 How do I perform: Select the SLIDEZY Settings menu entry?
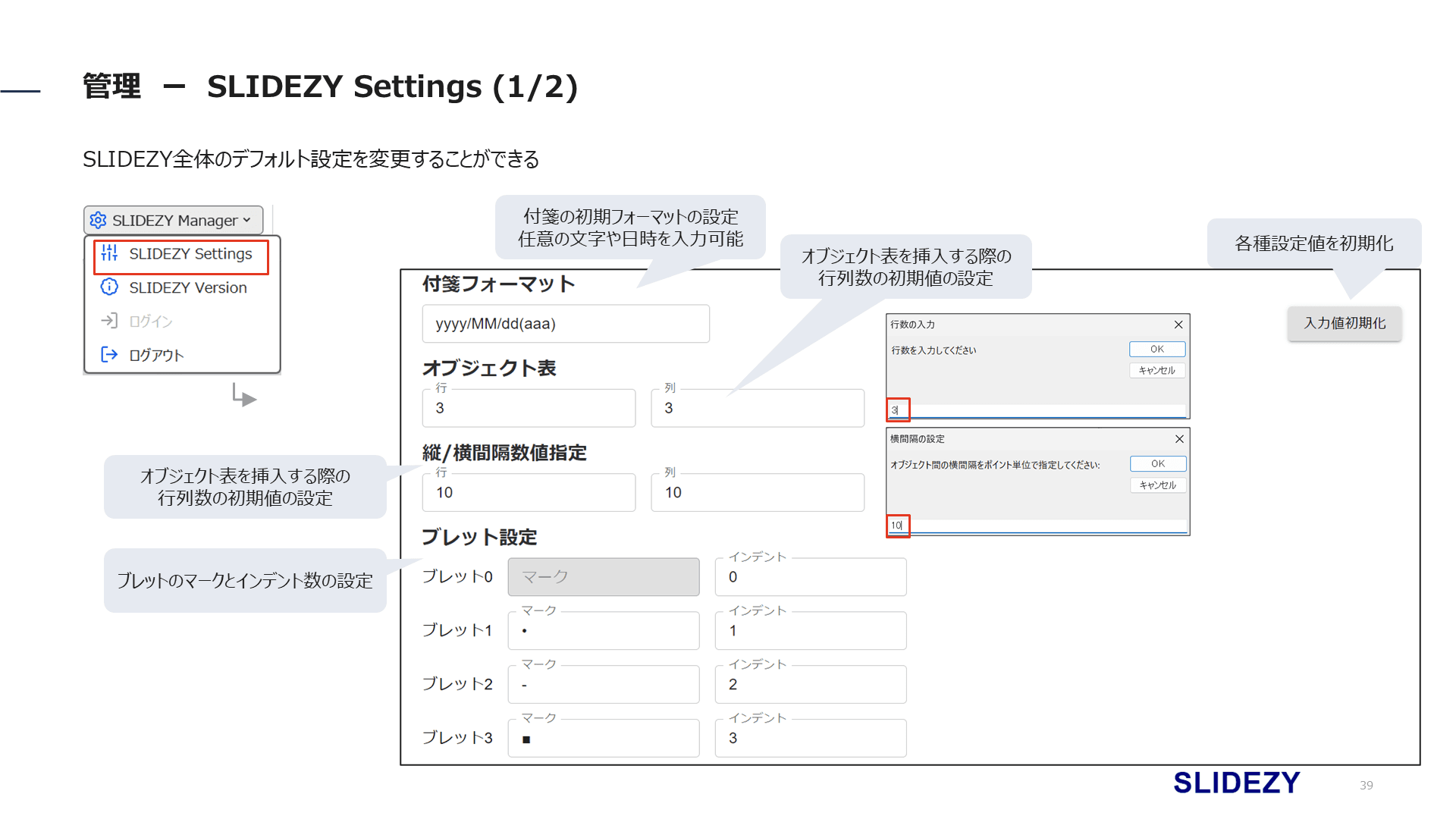point(190,254)
